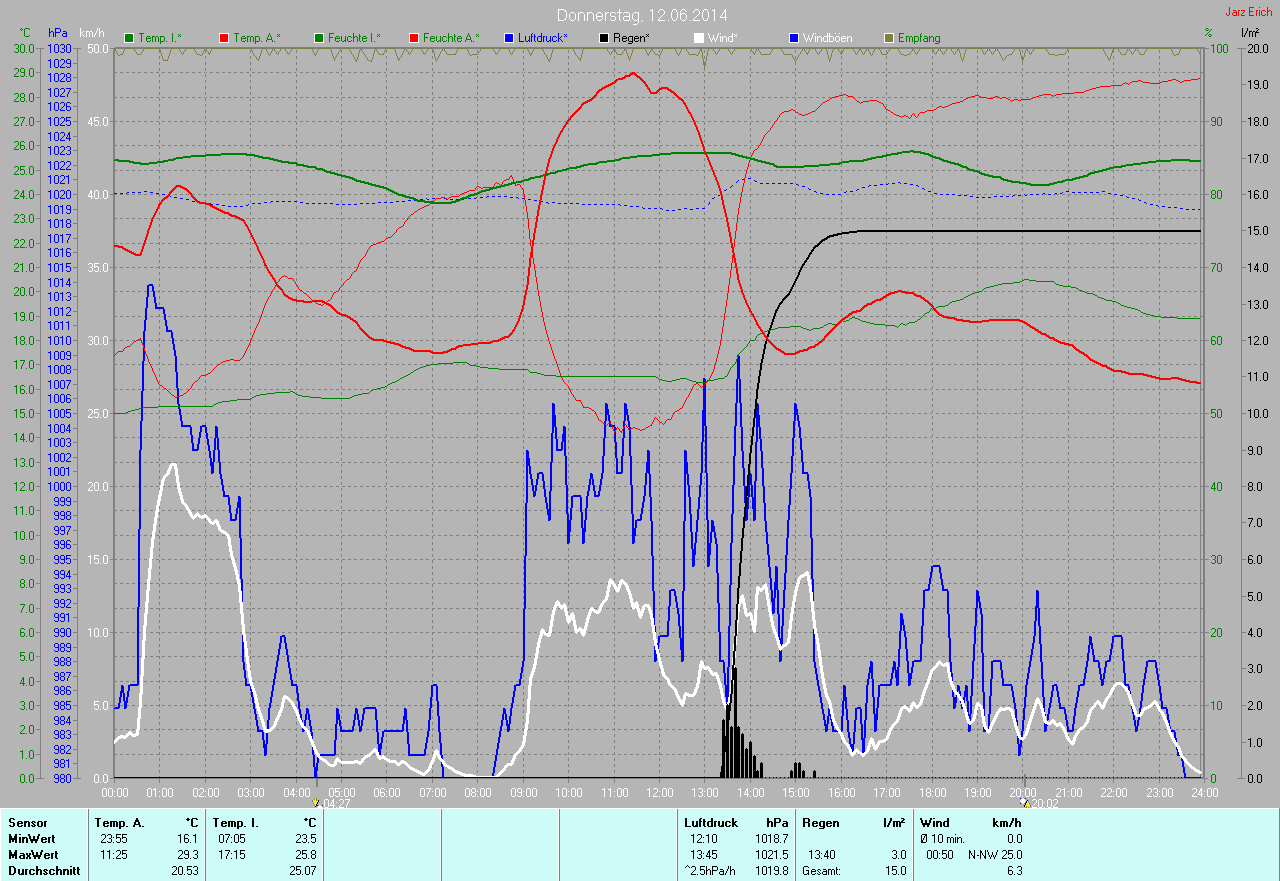Click the "13:45" pressure maximum time

click(x=704, y=855)
